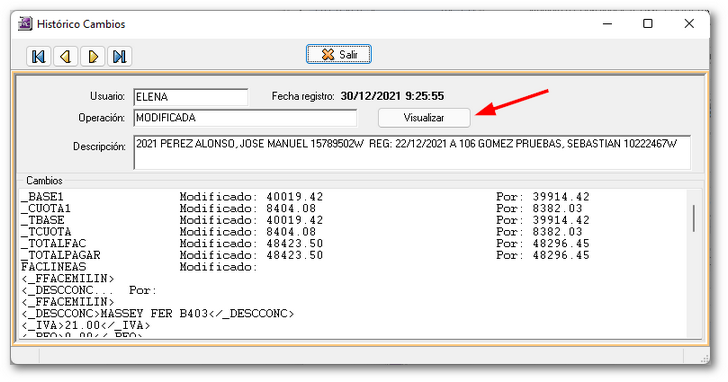Click the Salir exit button
The height and width of the screenshot is (382, 728).
[x=338, y=54]
